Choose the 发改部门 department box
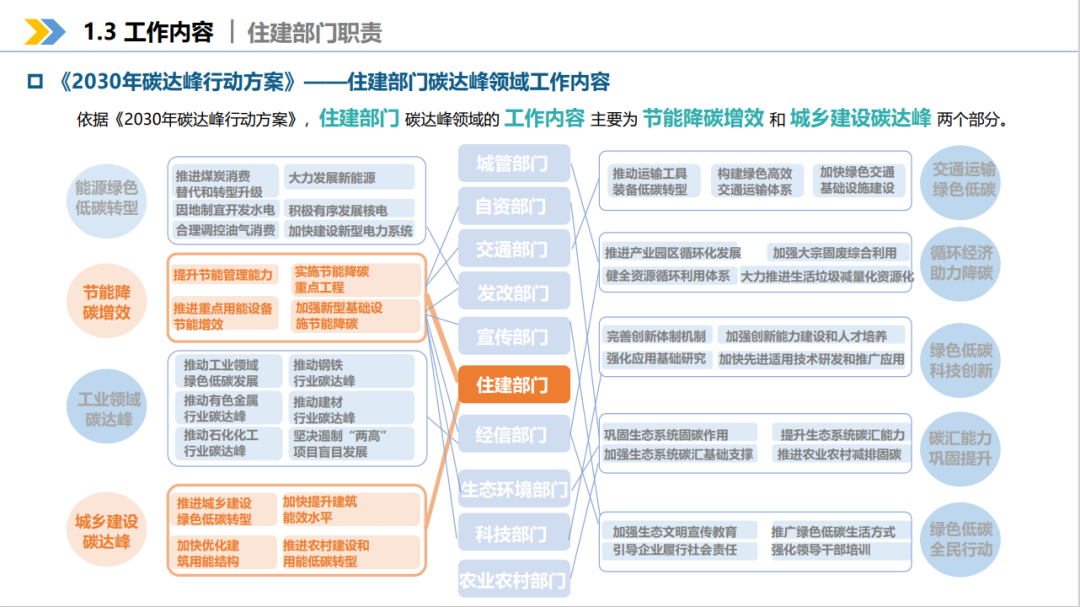The image size is (1080, 607). 512,293
